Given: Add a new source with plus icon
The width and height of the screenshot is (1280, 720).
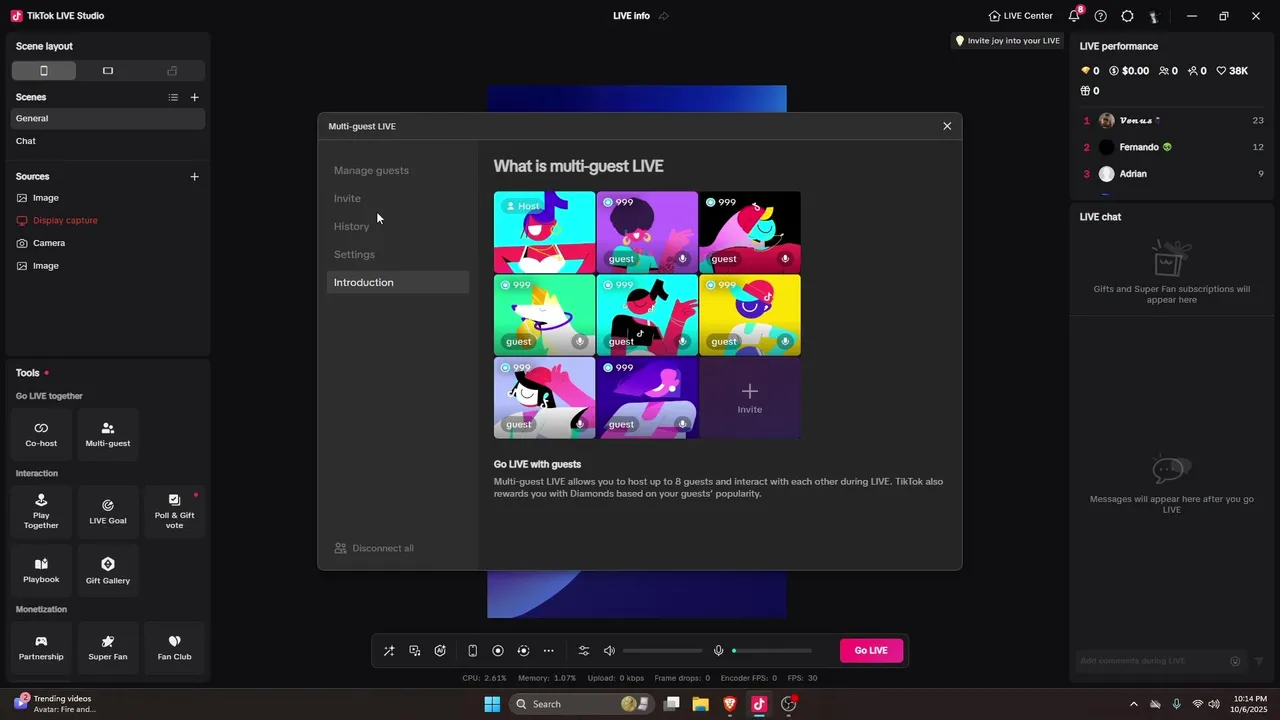Looking at the screenshot, I should tap(195, 176).
